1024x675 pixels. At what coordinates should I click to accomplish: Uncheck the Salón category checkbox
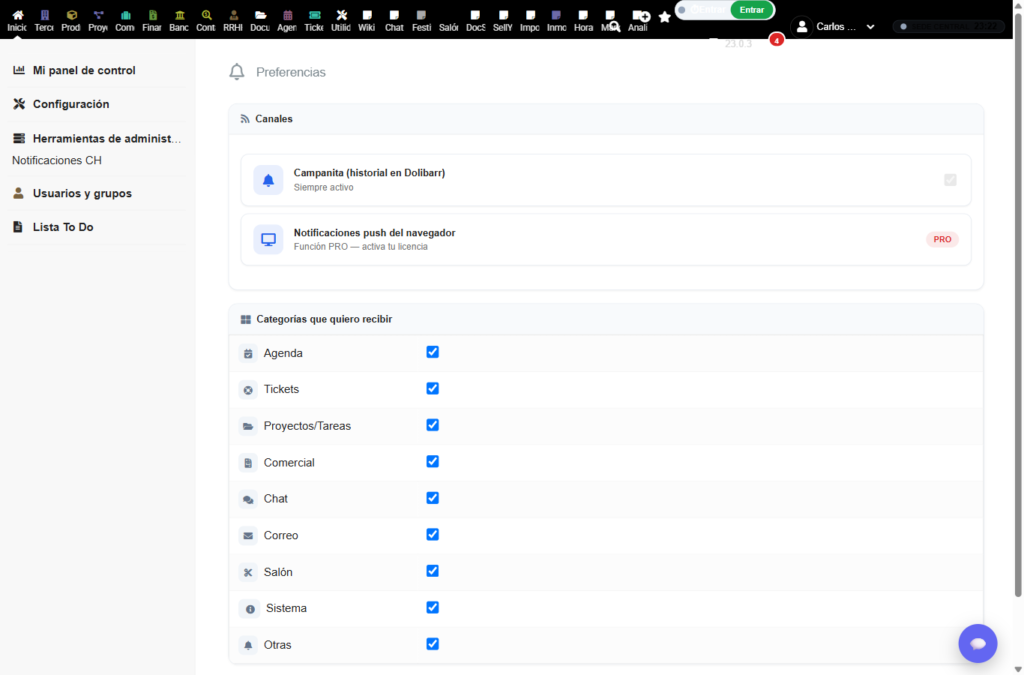coord(432,571)
